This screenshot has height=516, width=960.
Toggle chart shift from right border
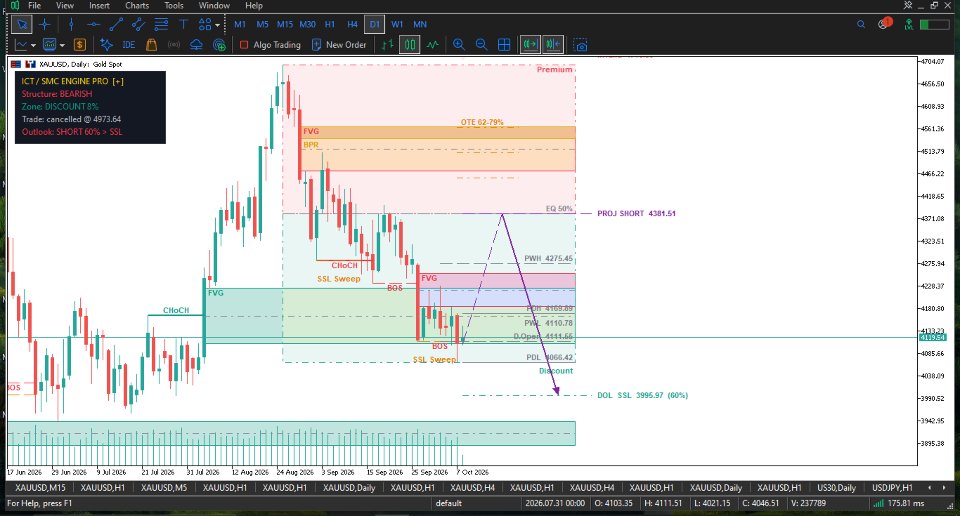(553, 45)
